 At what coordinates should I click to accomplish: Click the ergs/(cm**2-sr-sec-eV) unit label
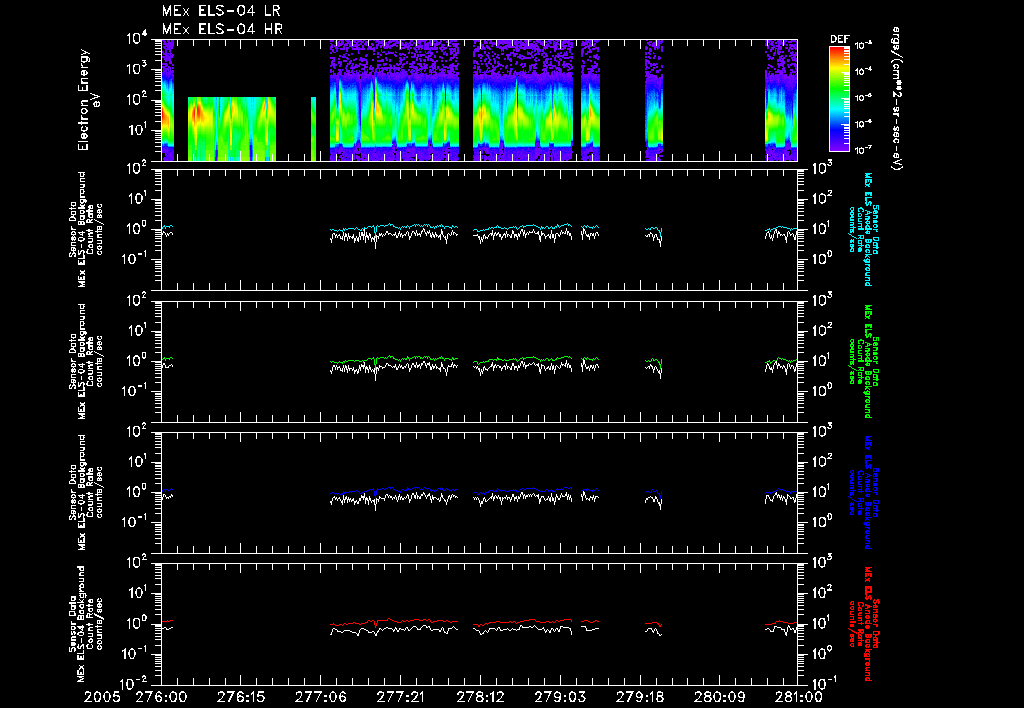tap(896, 99)
